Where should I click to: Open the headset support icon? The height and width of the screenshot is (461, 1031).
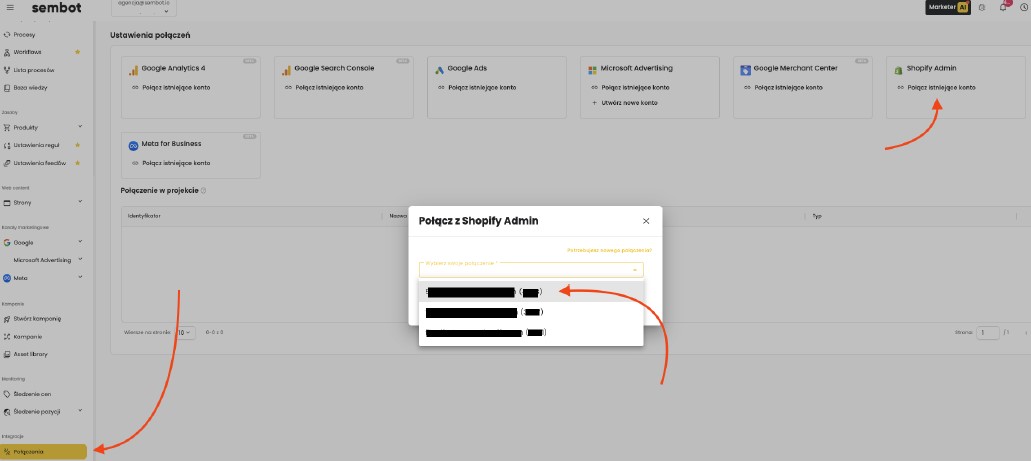[x=982, y=8]
